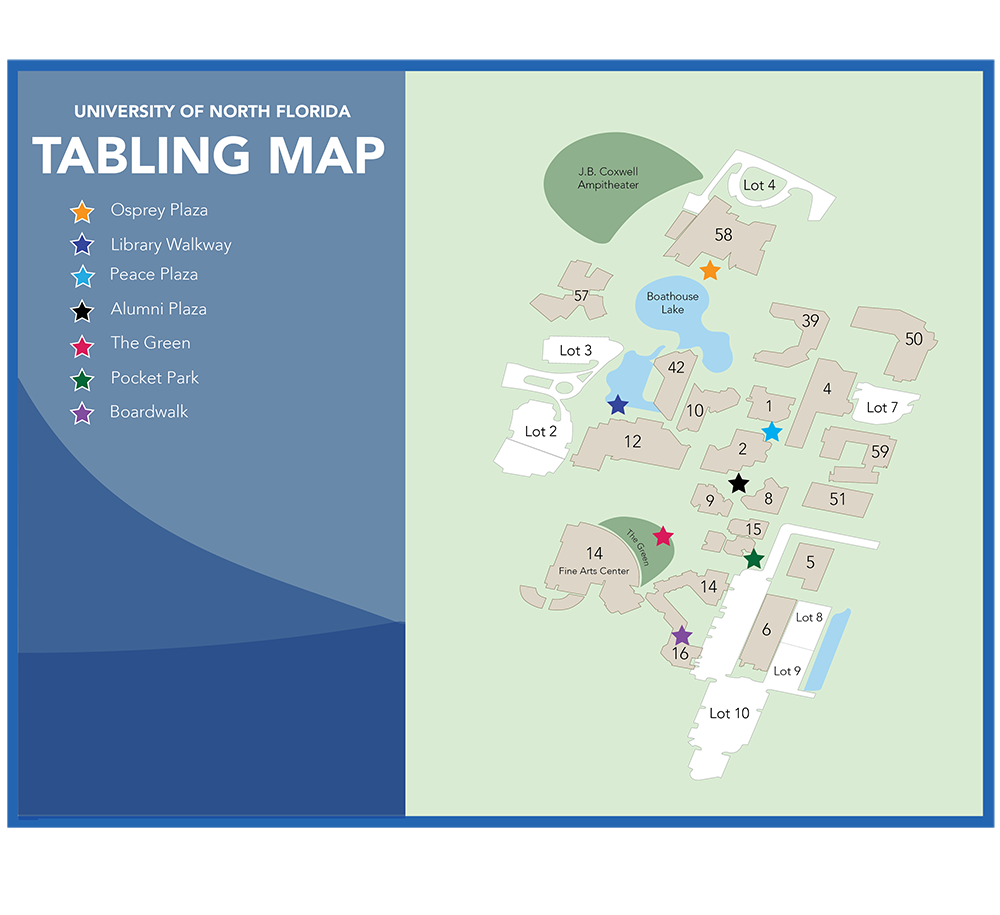Select building 58 on the map

pos(723,235)
